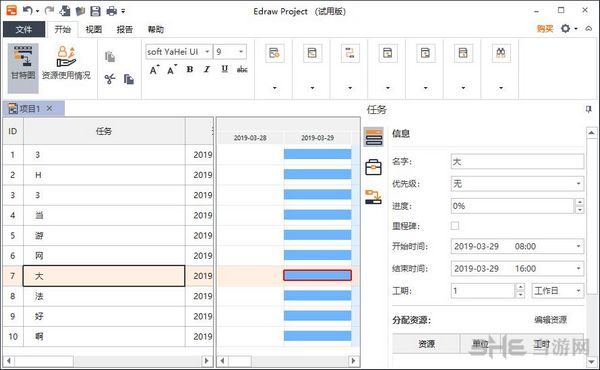Increase font size with the grow font icon

point(154,70)
